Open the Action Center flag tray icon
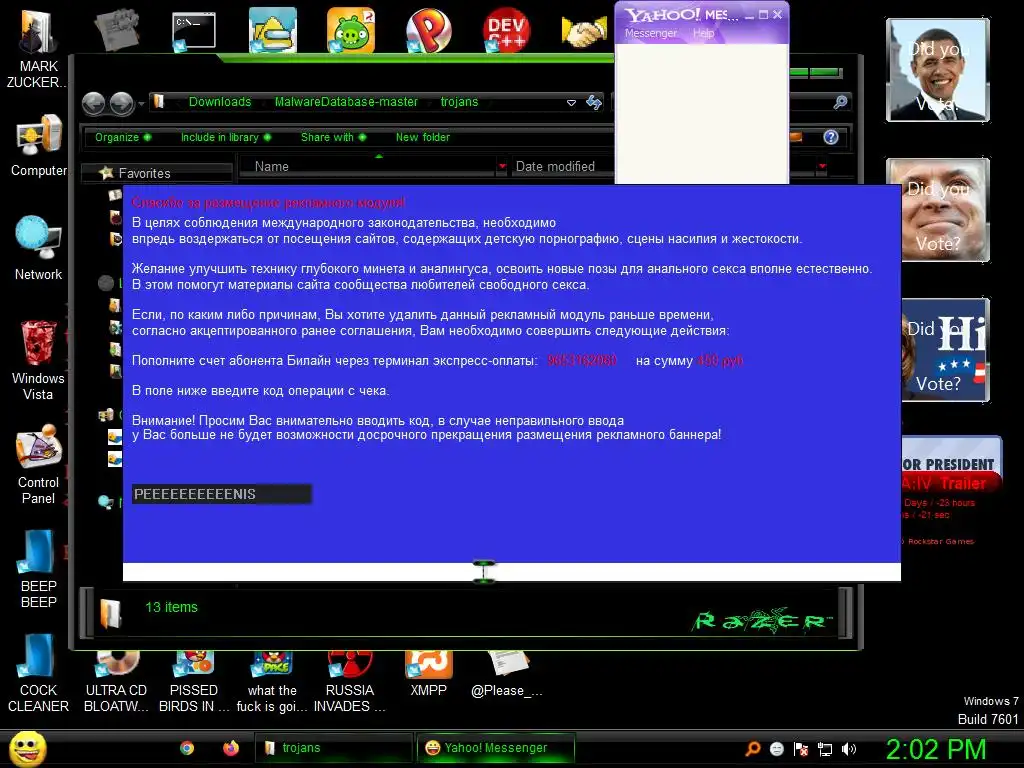This screenshot has width=1024, height=768. (x=801, y=749)
